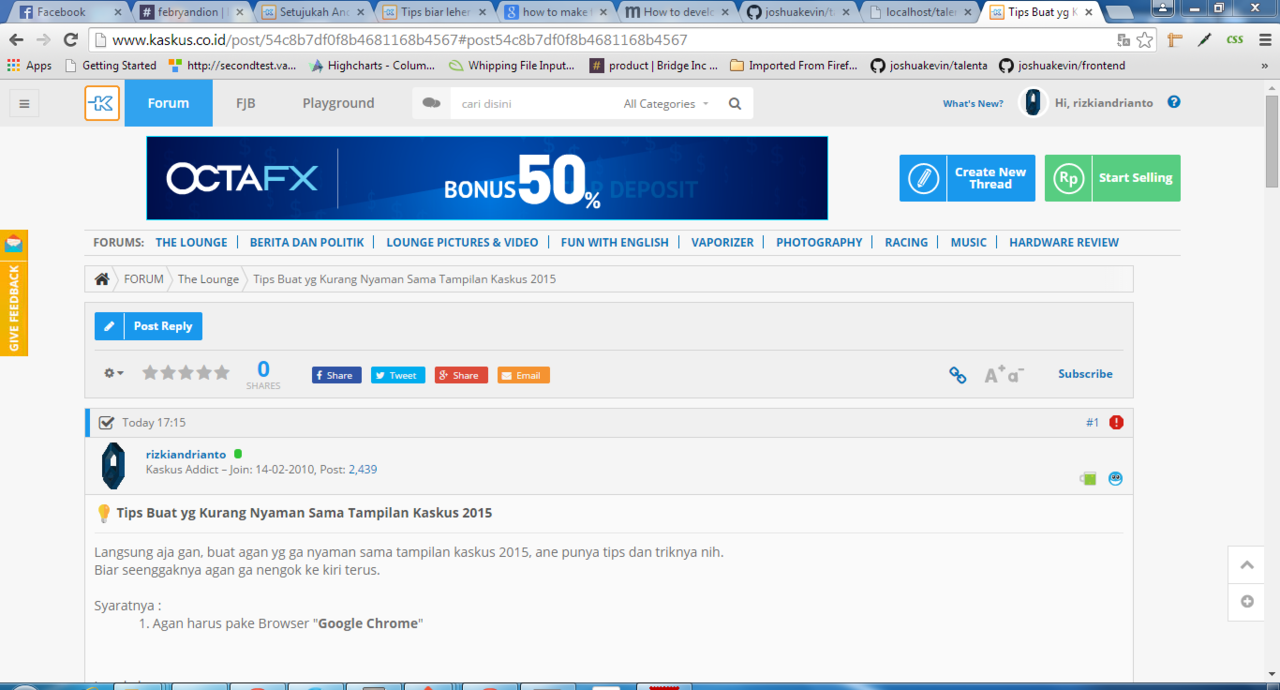Increase text size using the A+ icon
1280x690 pixels.
tap(993, 372)
